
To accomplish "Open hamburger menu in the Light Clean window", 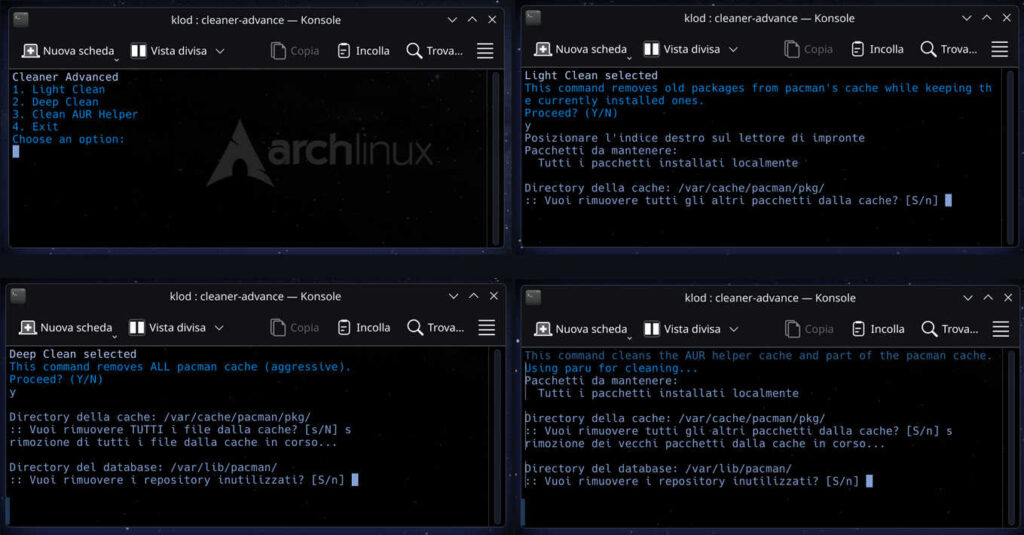I will tap(999, 49).
